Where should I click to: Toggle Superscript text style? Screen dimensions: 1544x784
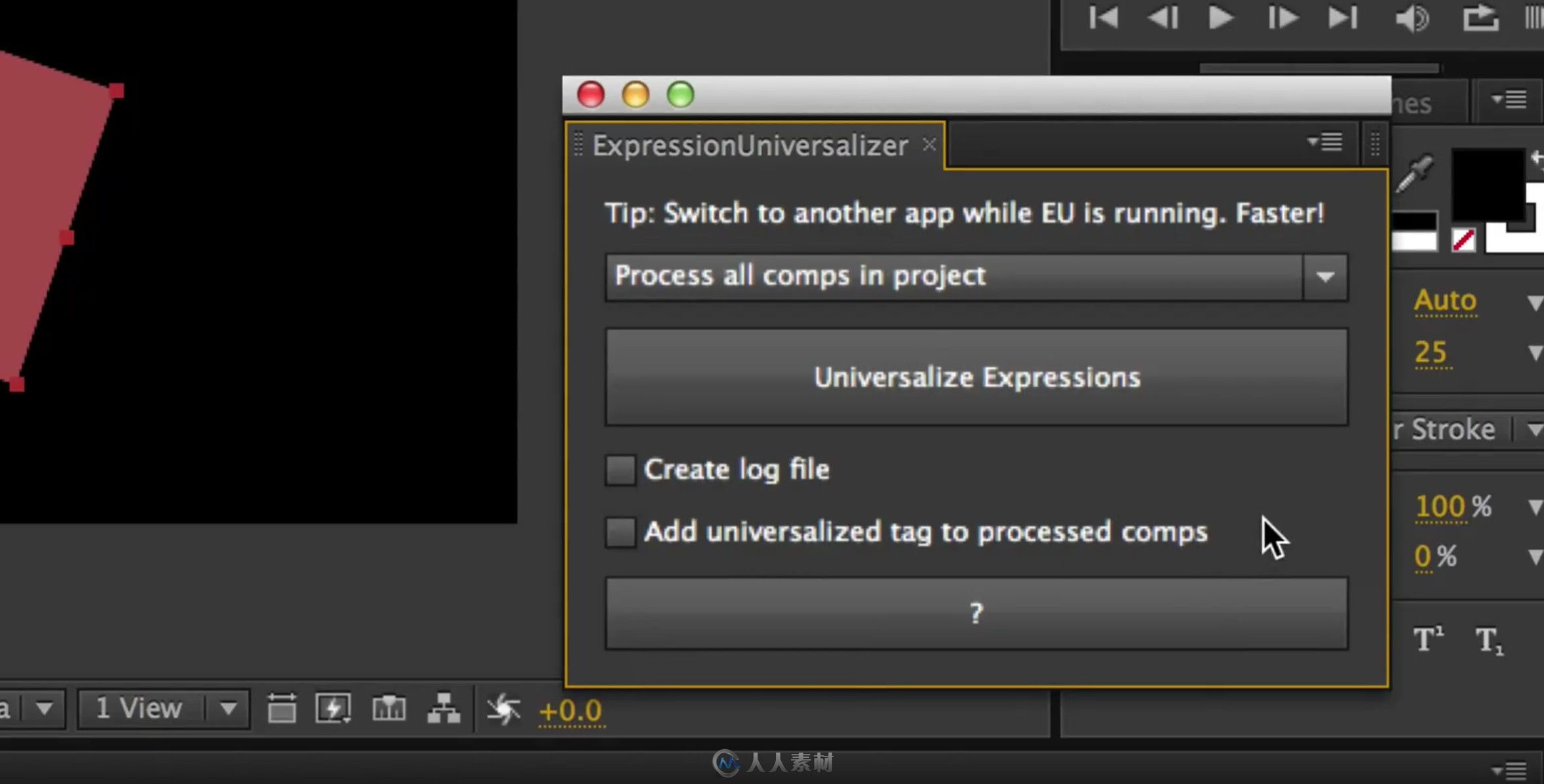[1429, 639]
